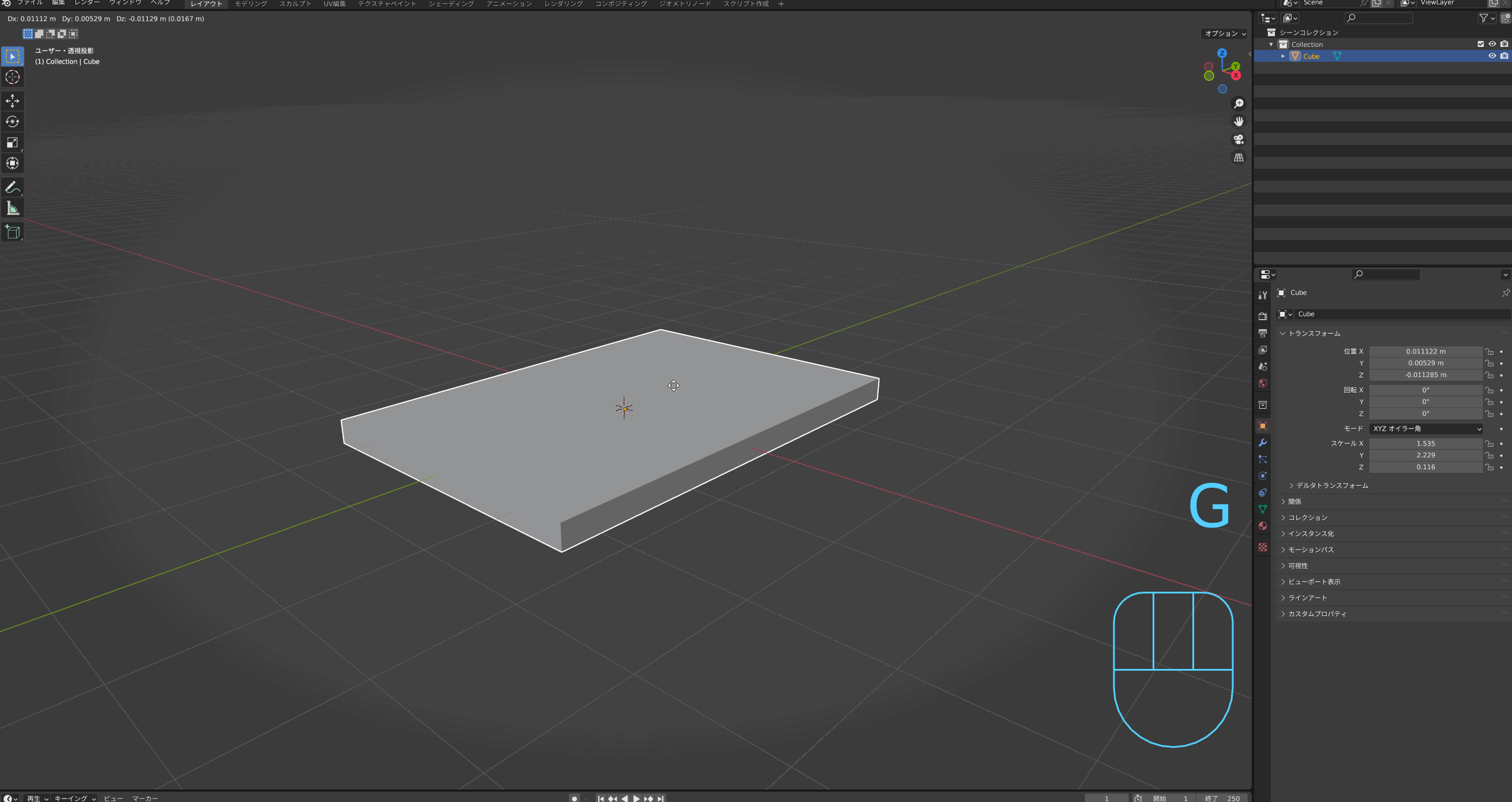Select the Scale tool

click(12, 143)
